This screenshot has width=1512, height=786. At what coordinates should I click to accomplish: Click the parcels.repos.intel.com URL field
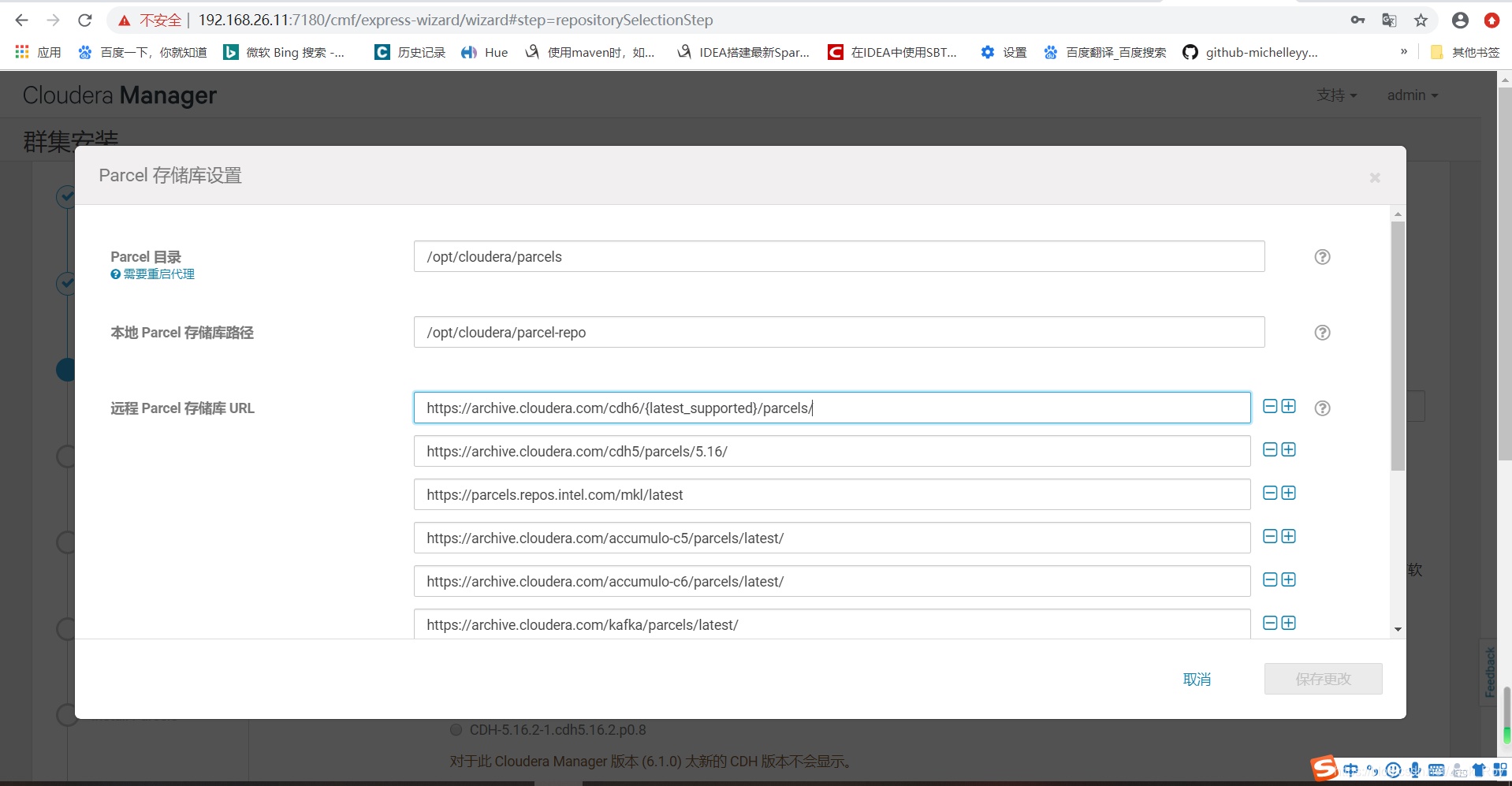[x=832, y=494]
